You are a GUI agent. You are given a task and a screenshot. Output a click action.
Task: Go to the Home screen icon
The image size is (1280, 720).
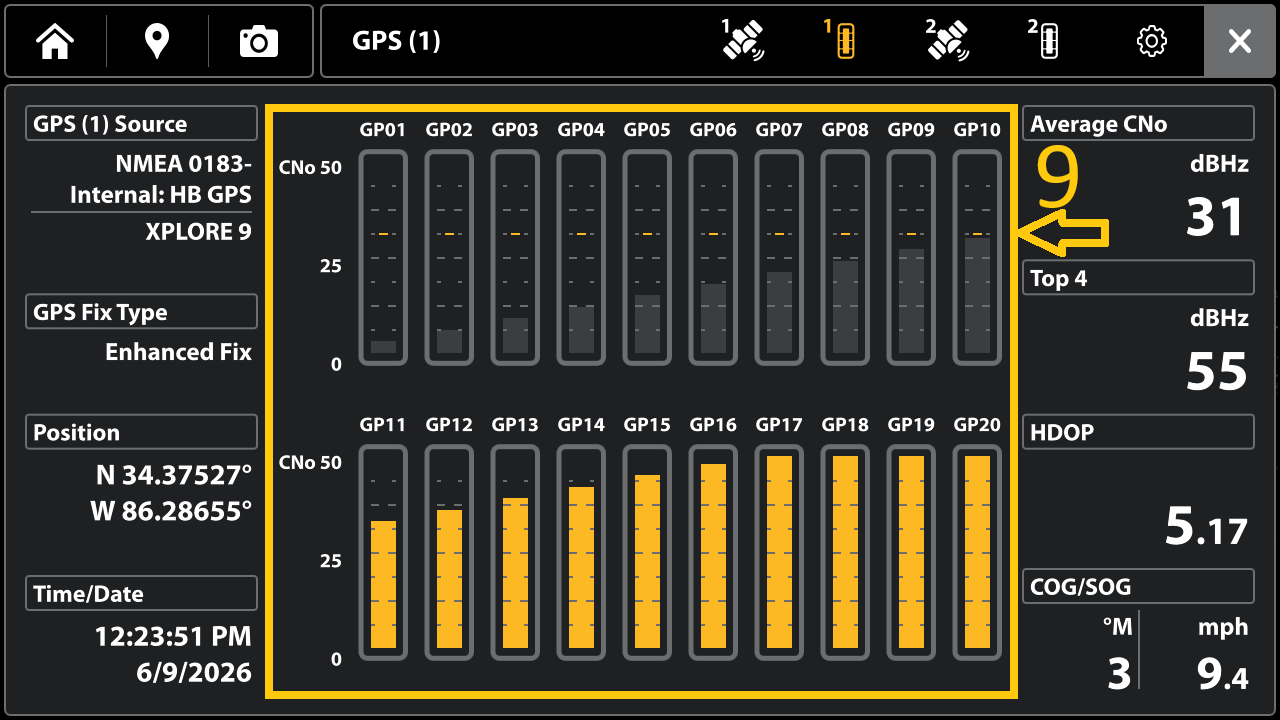(55, 41)
